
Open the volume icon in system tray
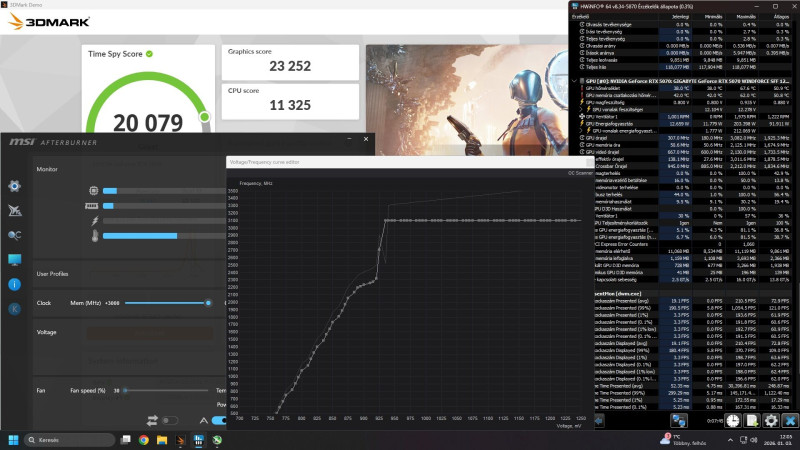pos(754,440)
